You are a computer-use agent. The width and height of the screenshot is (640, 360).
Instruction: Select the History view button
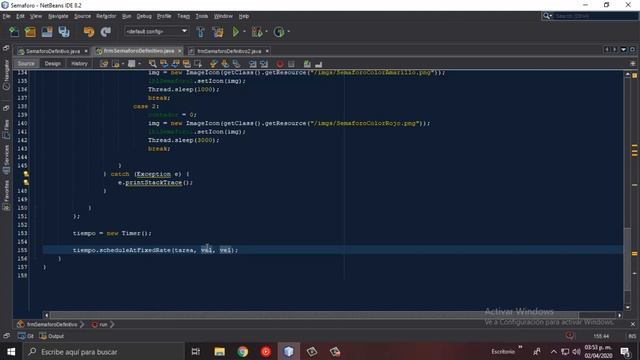[x=79, y=64]
